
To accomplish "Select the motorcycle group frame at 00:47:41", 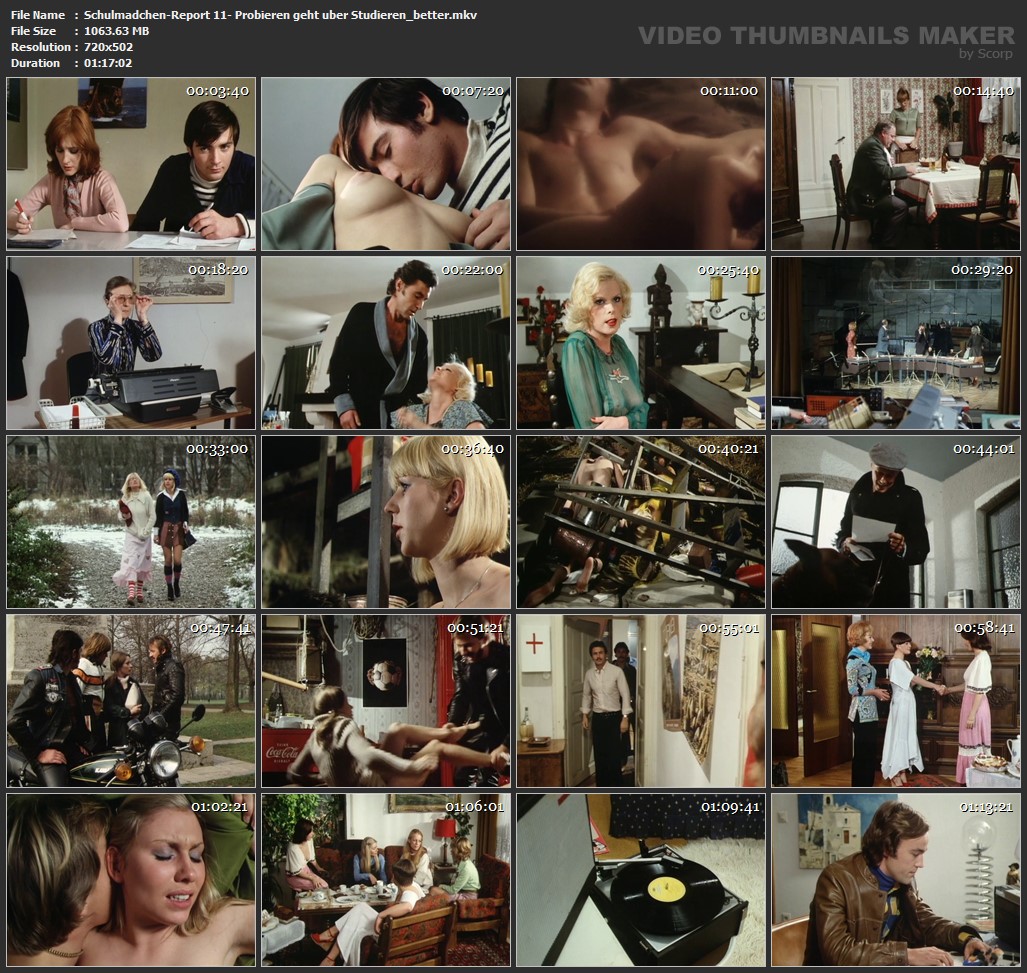I will (x=131, y=700).
